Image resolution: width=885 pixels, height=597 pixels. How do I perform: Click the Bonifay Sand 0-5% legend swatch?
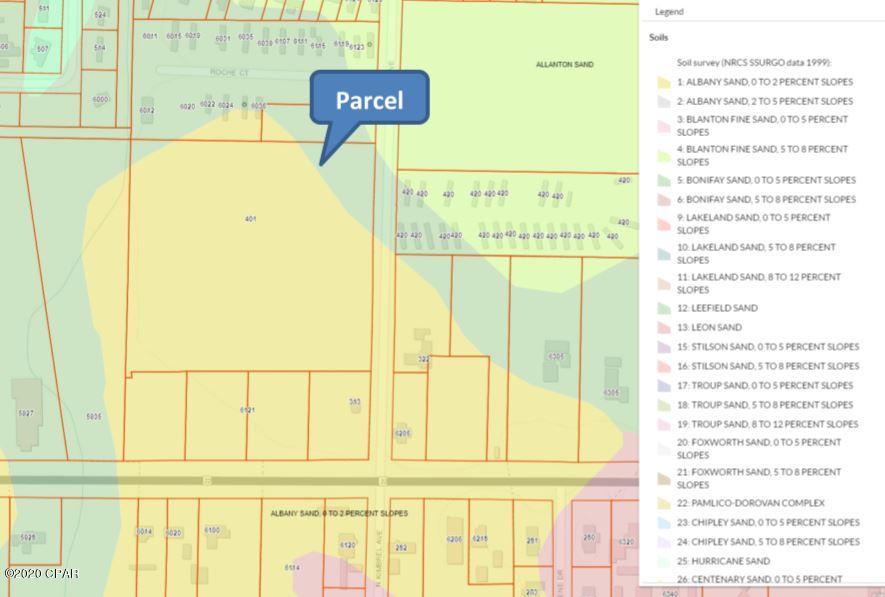click(x=663, y=180)
